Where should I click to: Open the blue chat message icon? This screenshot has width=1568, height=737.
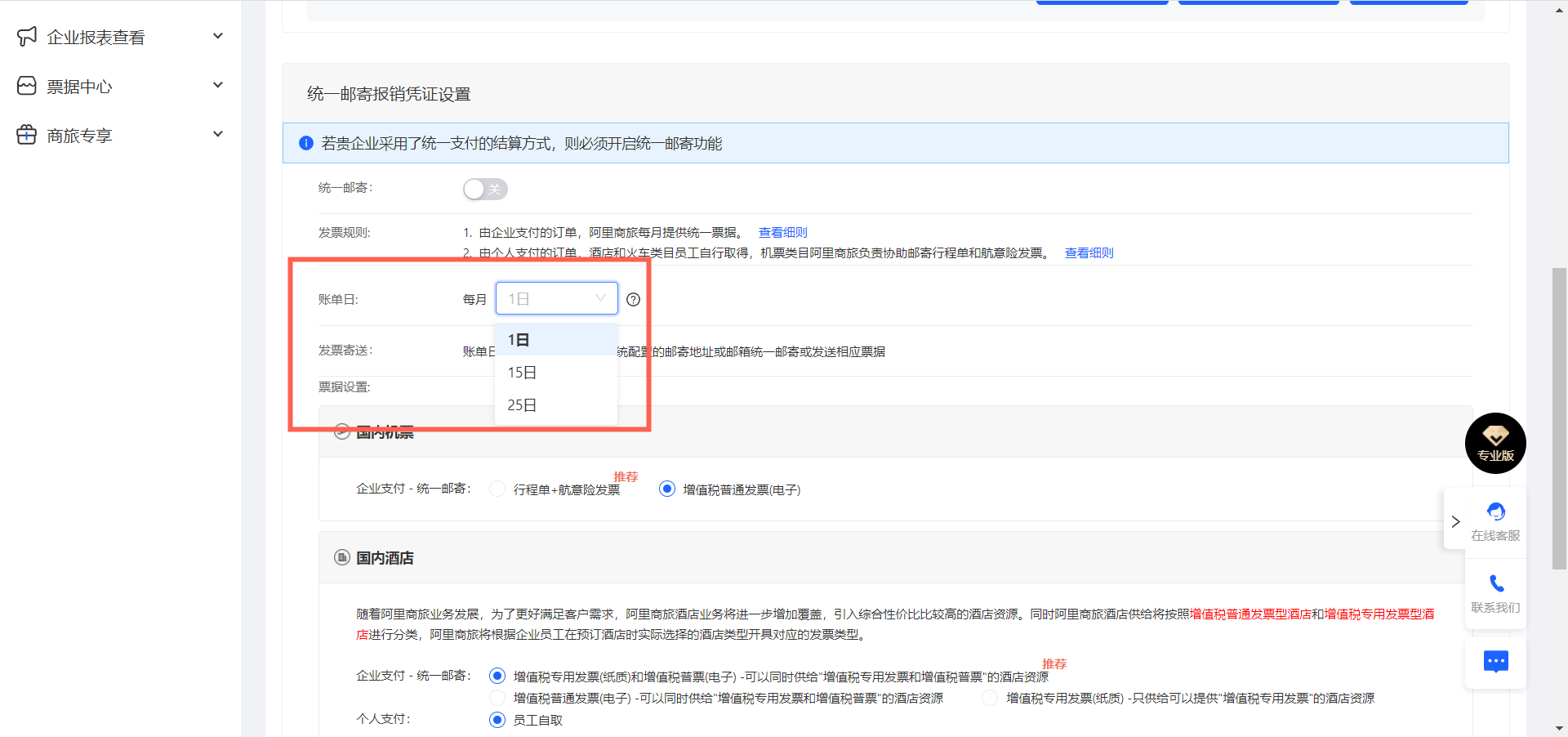(1496, 661)
